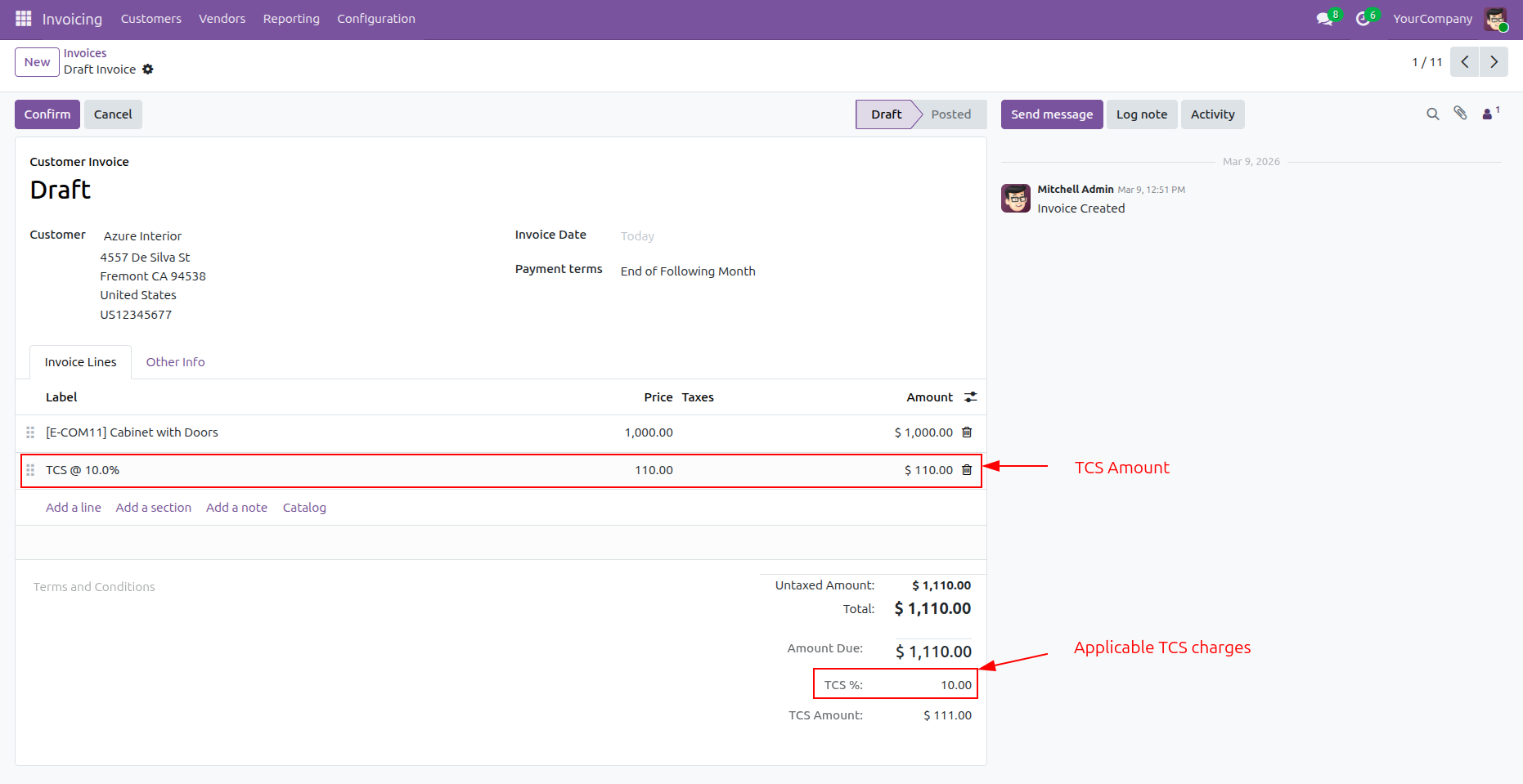Open the Payment terms dropdown field
This screenshot has width=1523, height=784.
[x=687, y=271]
